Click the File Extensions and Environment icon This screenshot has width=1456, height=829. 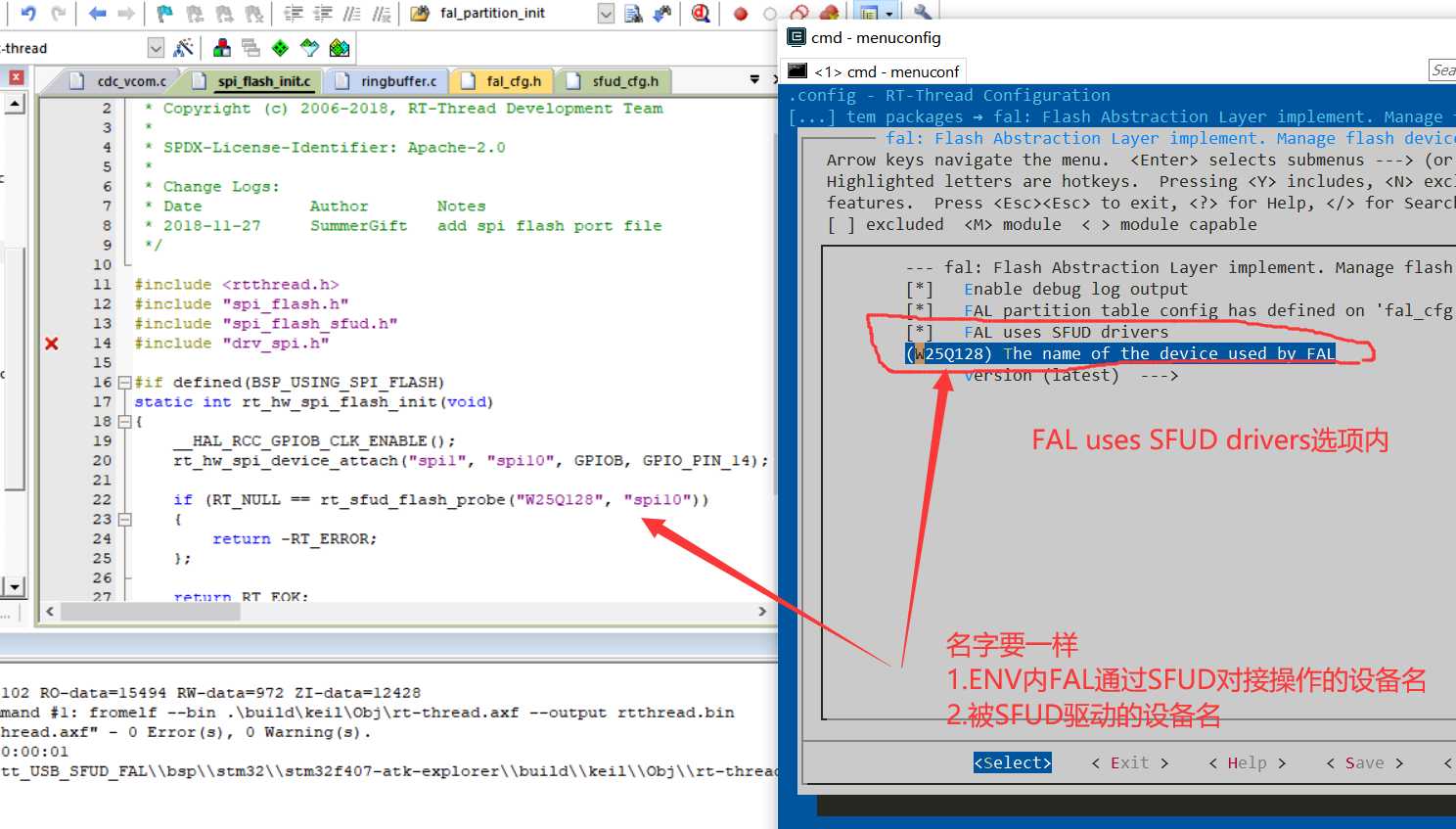point(222,47)
